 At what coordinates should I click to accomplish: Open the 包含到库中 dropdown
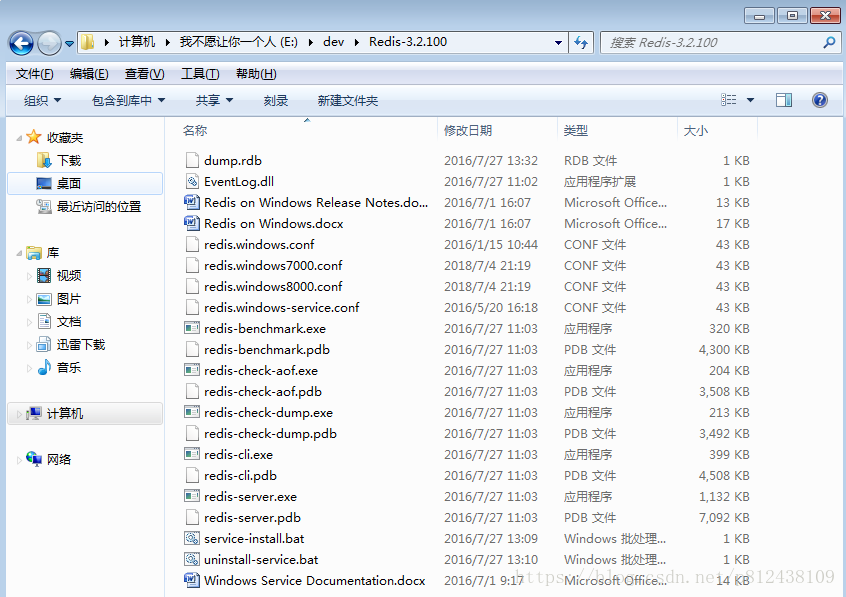coord(128,100)
